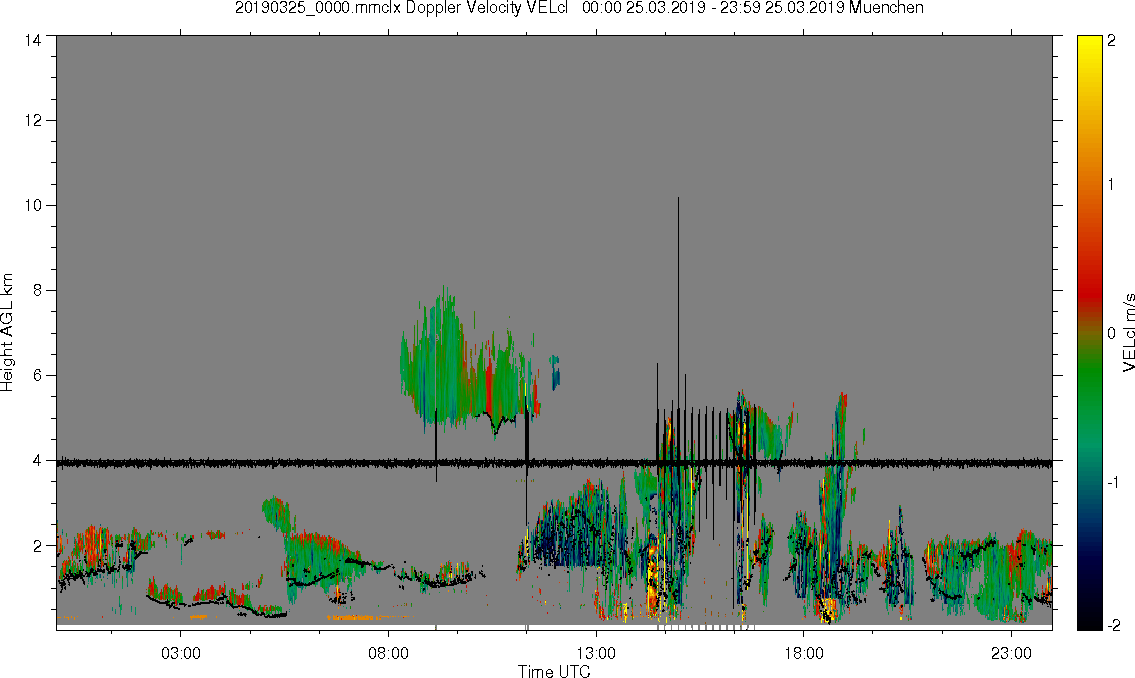Click the yellow top of the velocity colorbar
The width and height of the screenshot is (1135, 678).
1089,43
